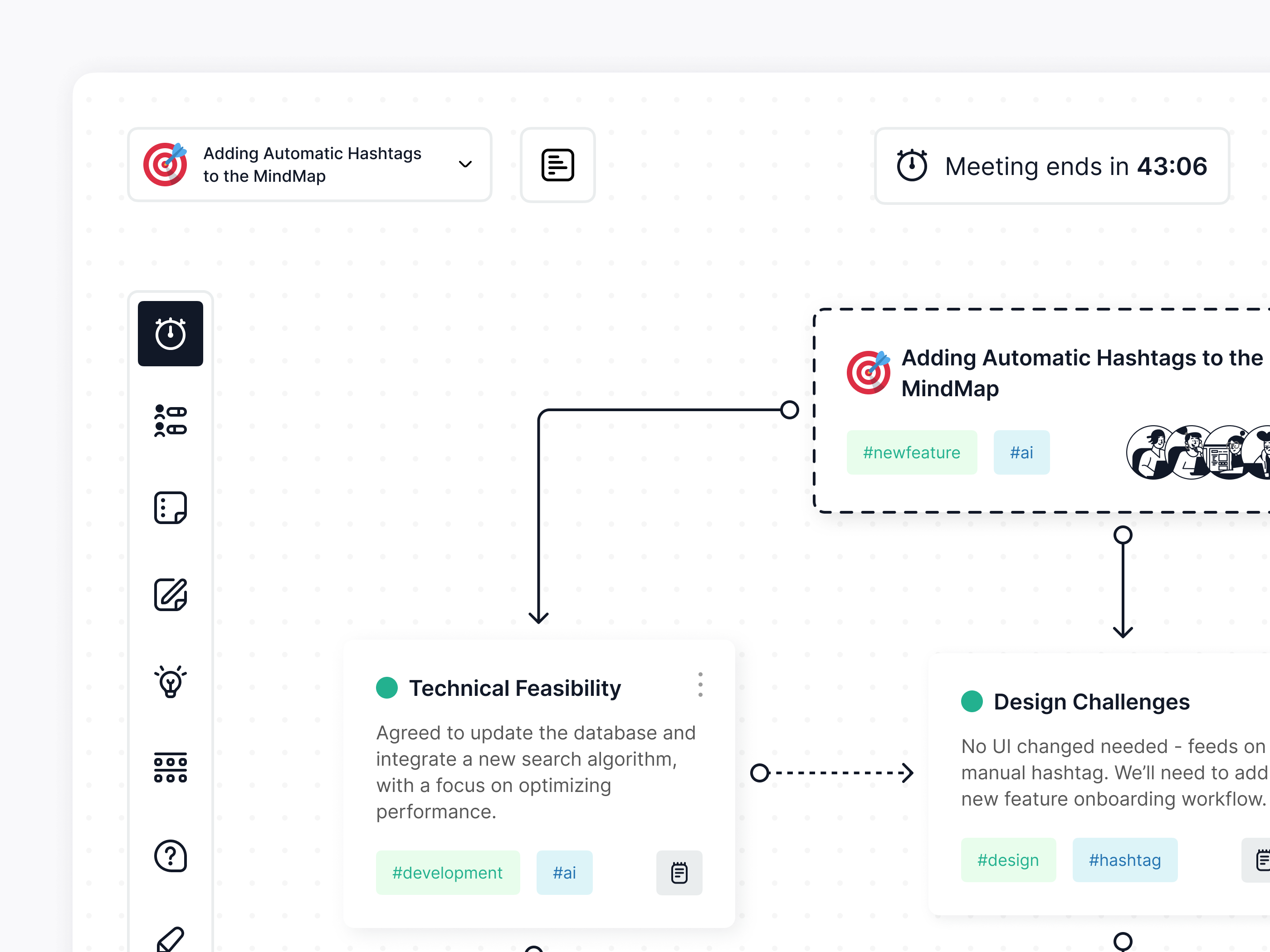Select the timer tool in the sidebar
Screen dimensions: 1270x952
tap(170, 333)
